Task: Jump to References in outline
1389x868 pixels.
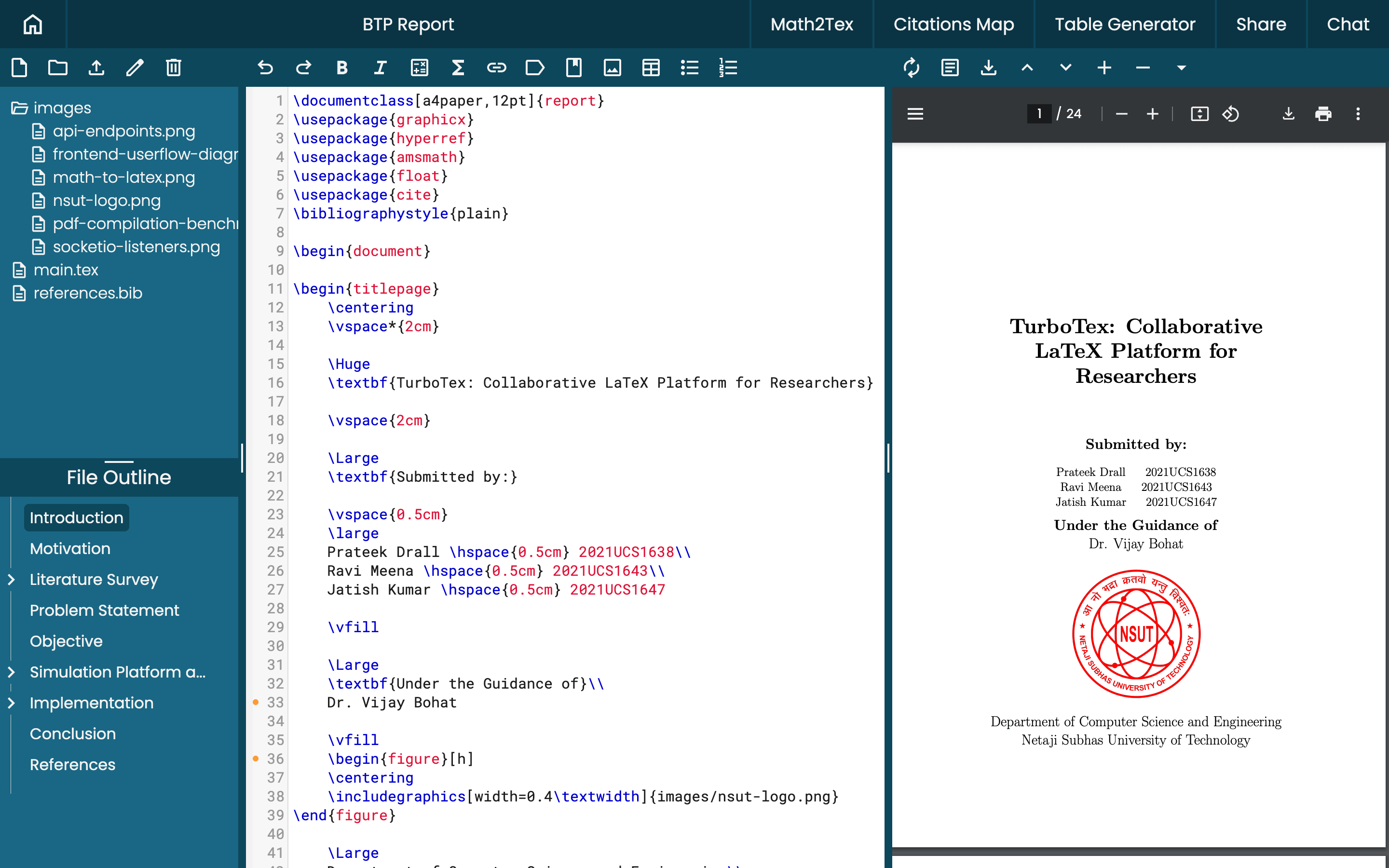Action: point(72,765)
